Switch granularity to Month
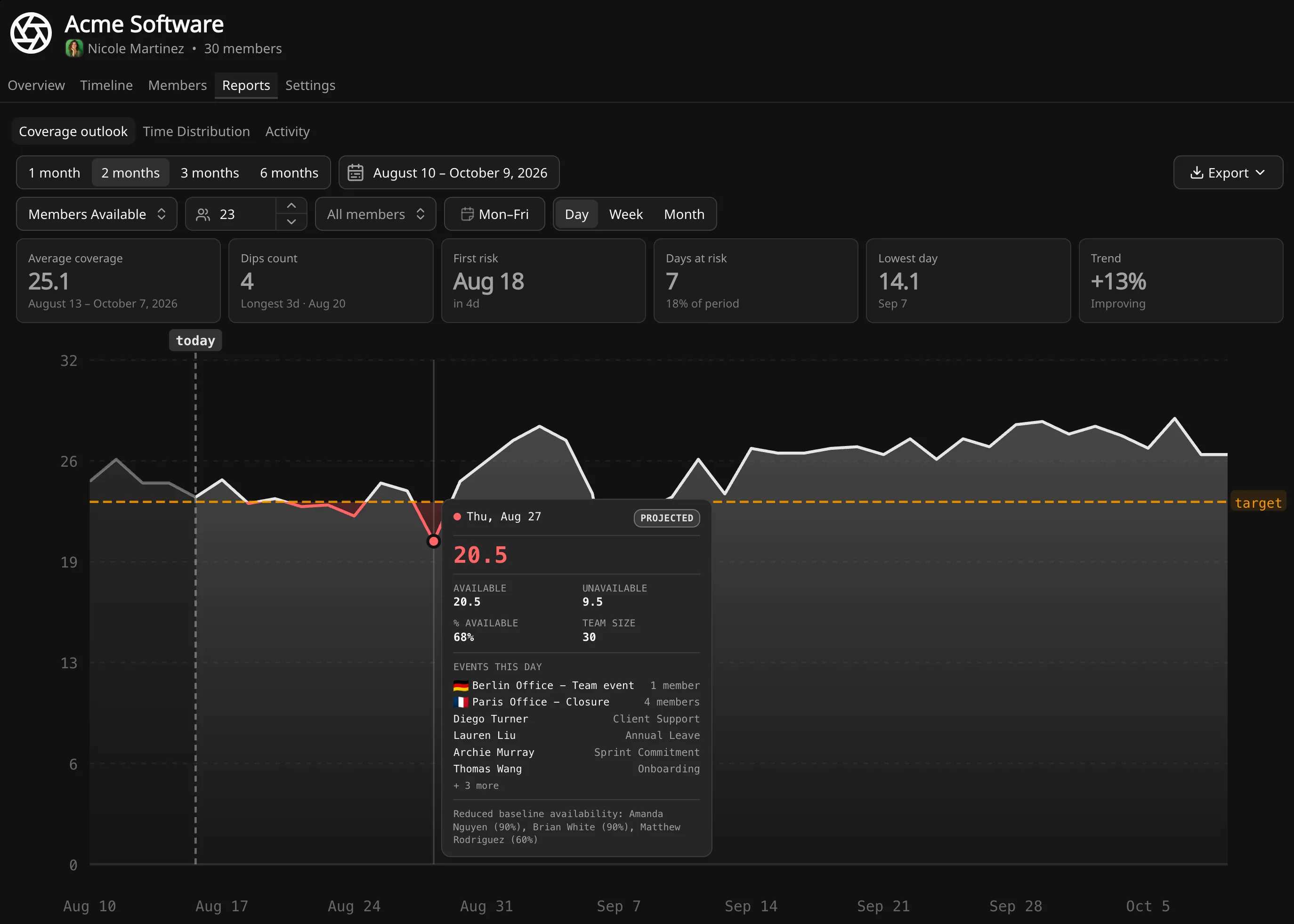 tap(684, 214)
